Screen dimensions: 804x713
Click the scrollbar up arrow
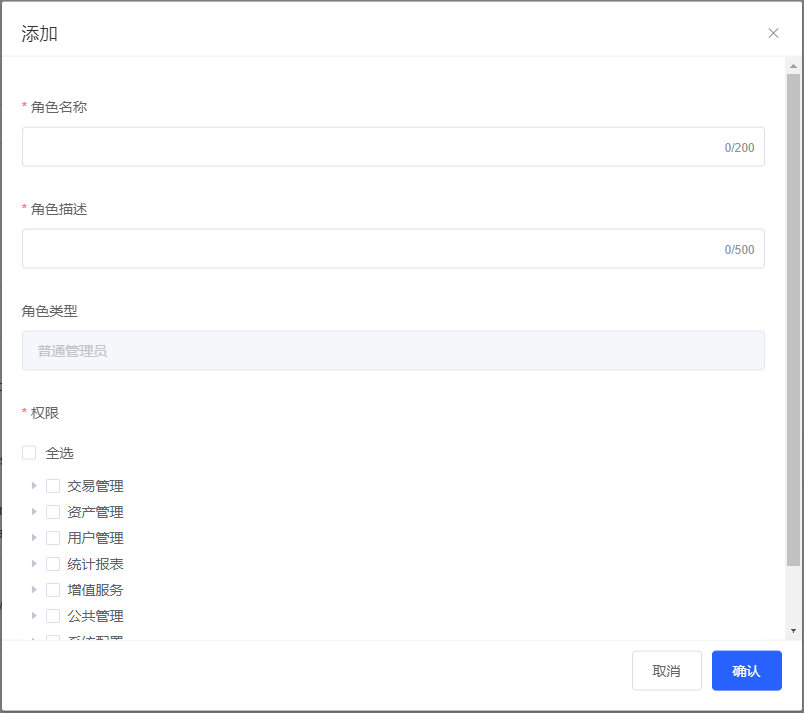click(793, 66)
